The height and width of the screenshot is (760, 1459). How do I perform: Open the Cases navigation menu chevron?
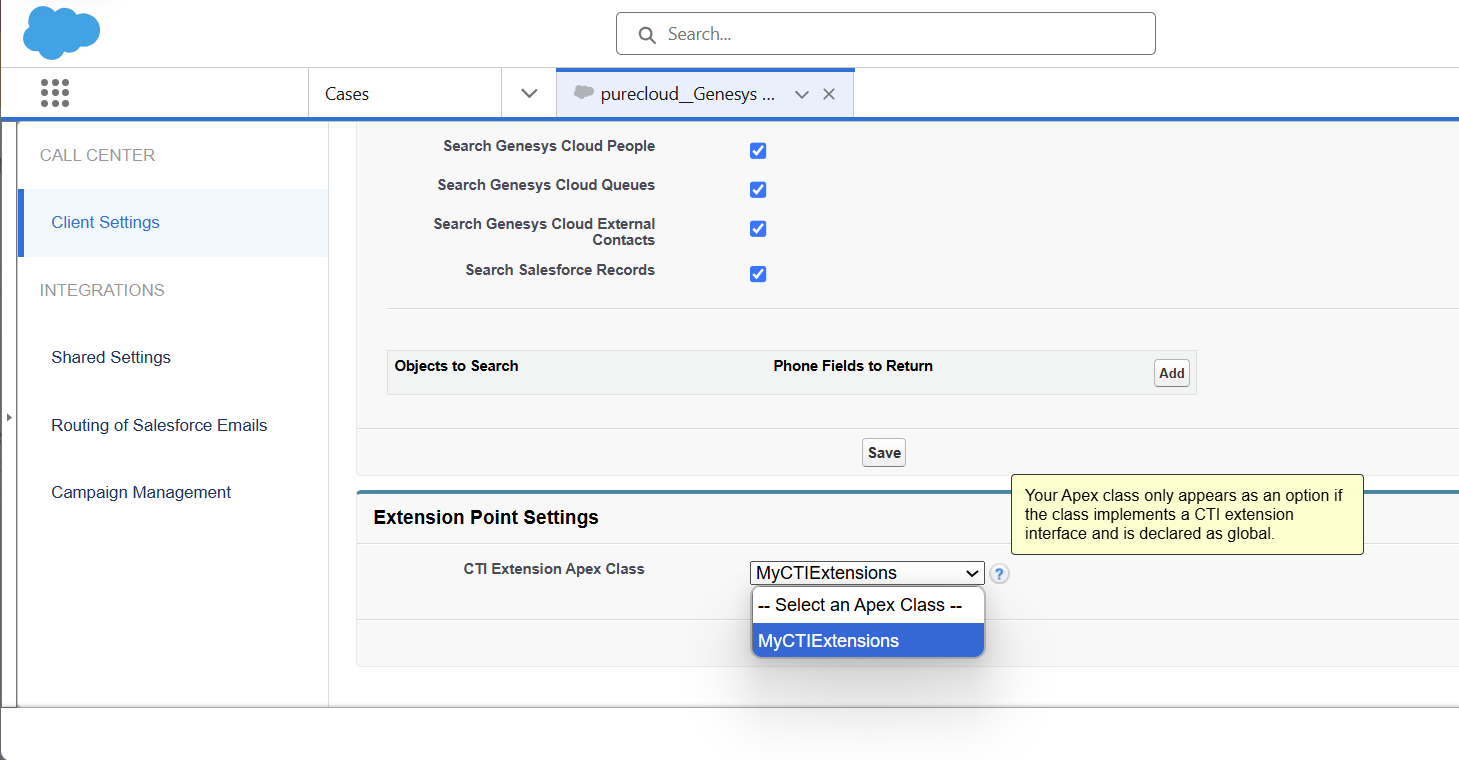pos(529,93)
